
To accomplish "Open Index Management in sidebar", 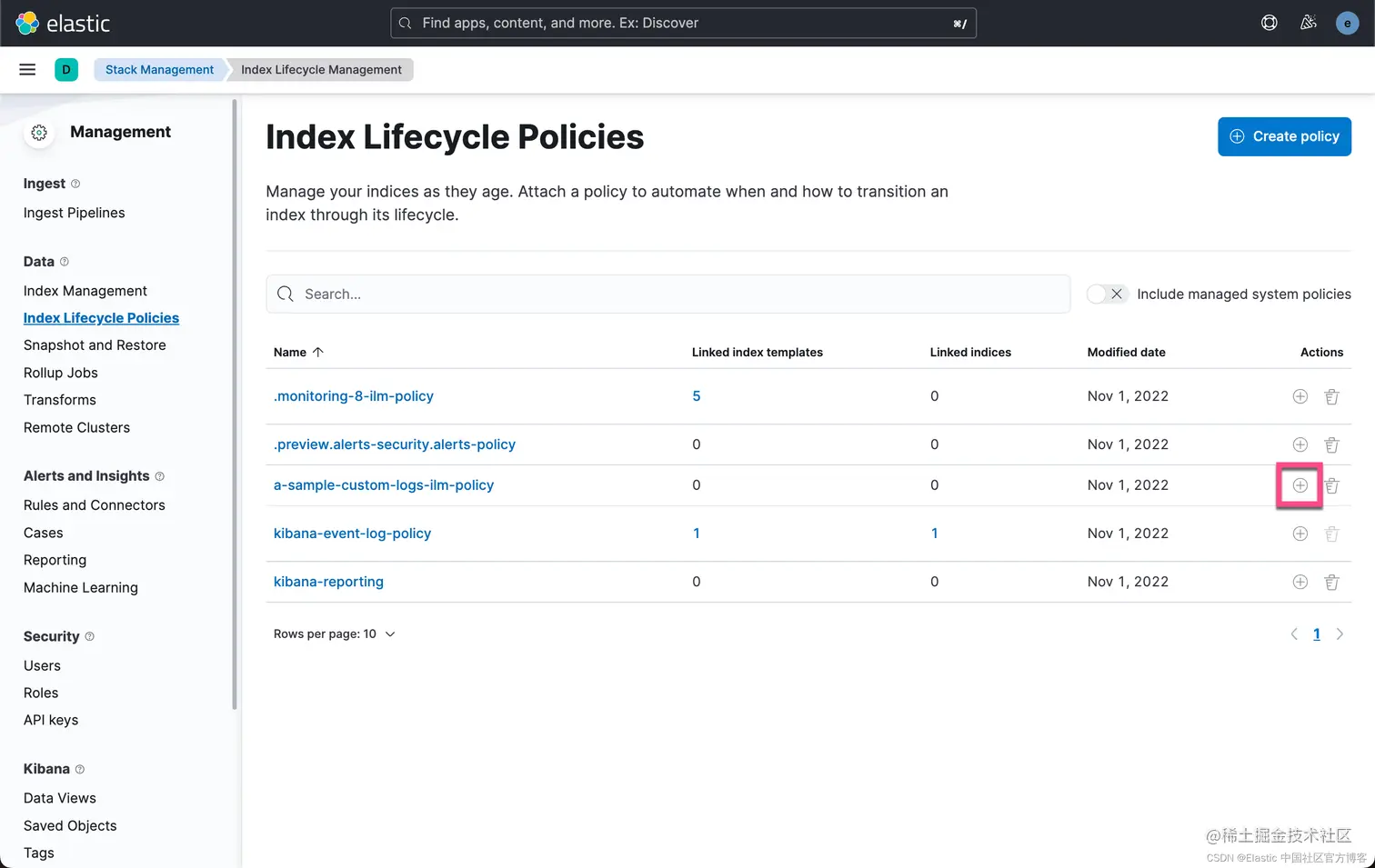I will [85, 291].
